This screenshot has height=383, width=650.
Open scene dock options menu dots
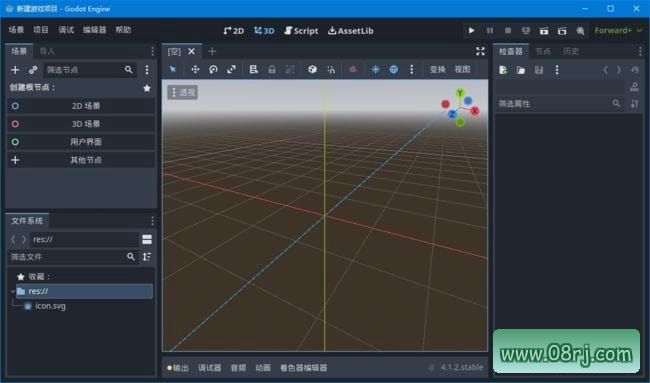pos(152,51)
